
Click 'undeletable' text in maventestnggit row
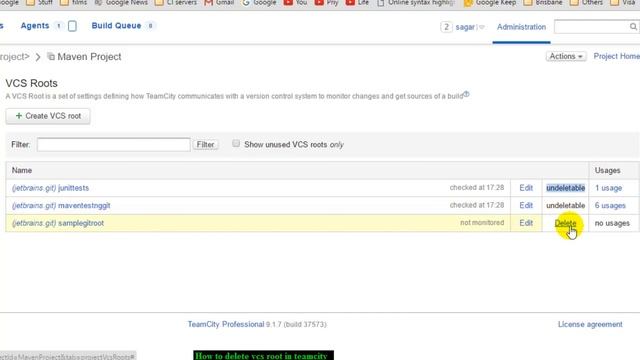(565, 206)
